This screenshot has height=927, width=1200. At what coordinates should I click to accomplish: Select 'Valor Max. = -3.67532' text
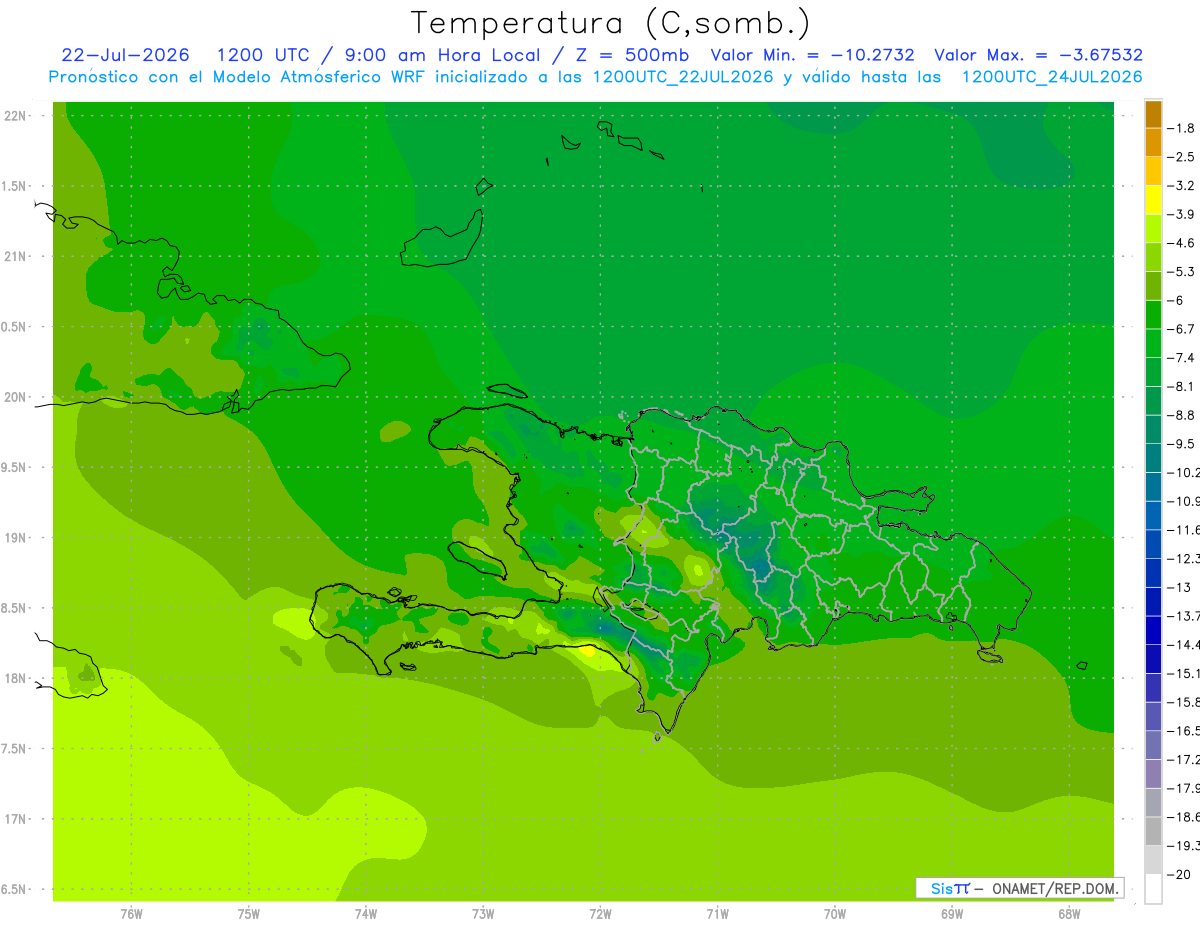(x=1038, y=55)
